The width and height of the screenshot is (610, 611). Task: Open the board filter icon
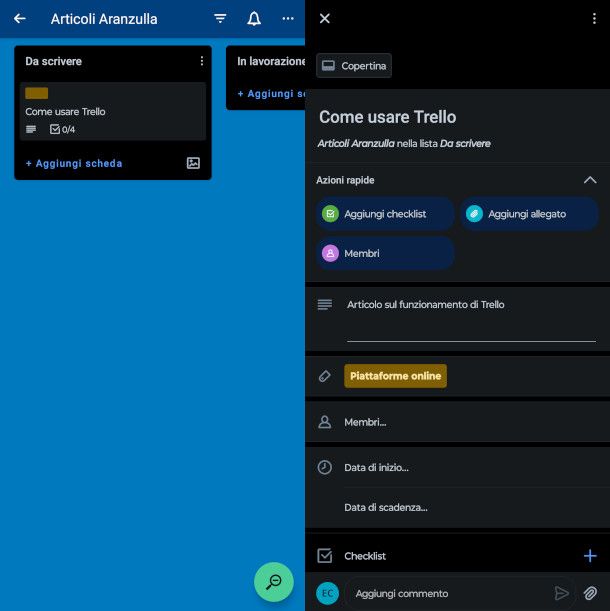pyautogui.click(x=220, y=18)
